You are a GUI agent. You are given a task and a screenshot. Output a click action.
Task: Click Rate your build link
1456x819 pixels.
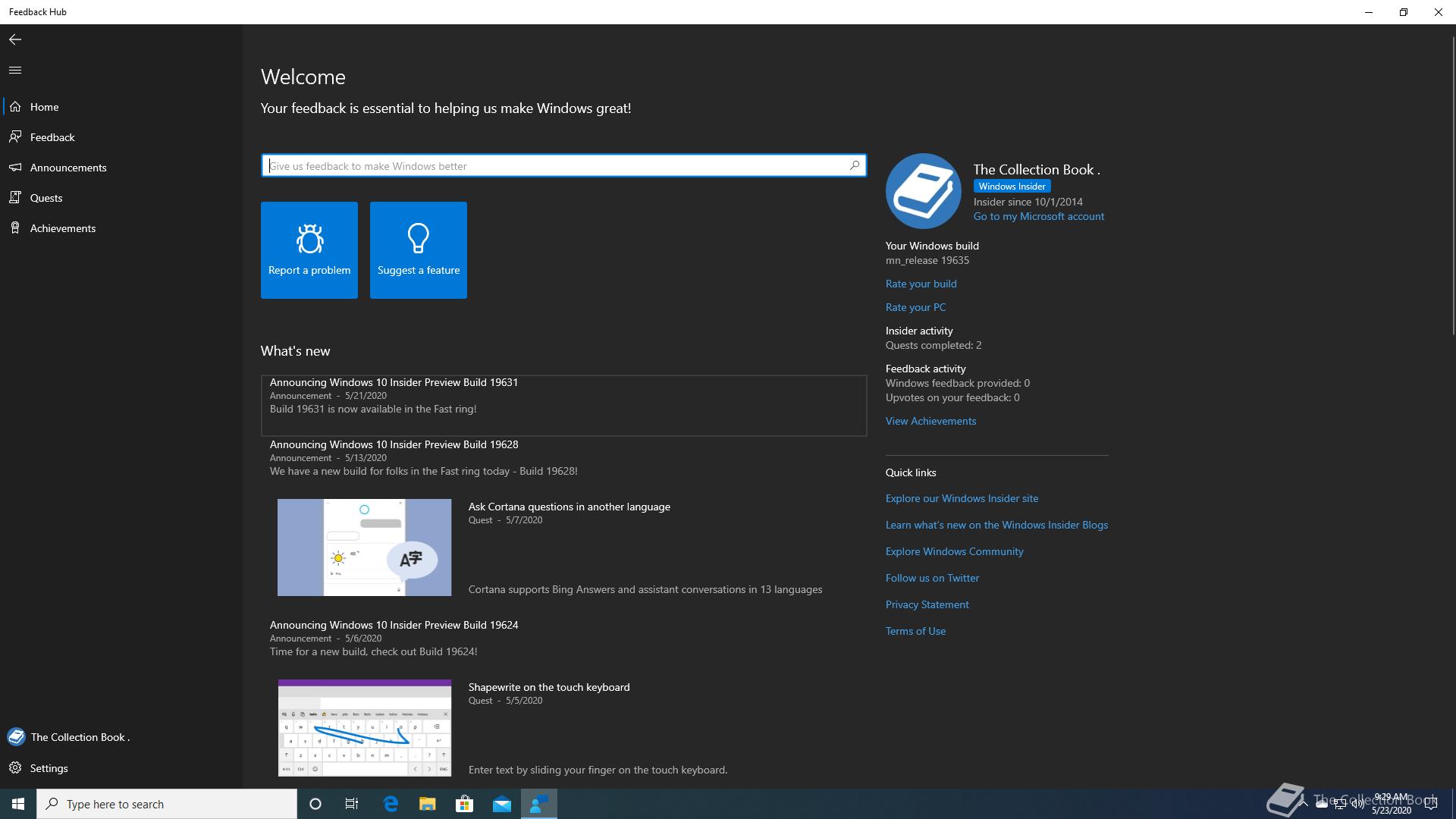click(x=921, y=284)
